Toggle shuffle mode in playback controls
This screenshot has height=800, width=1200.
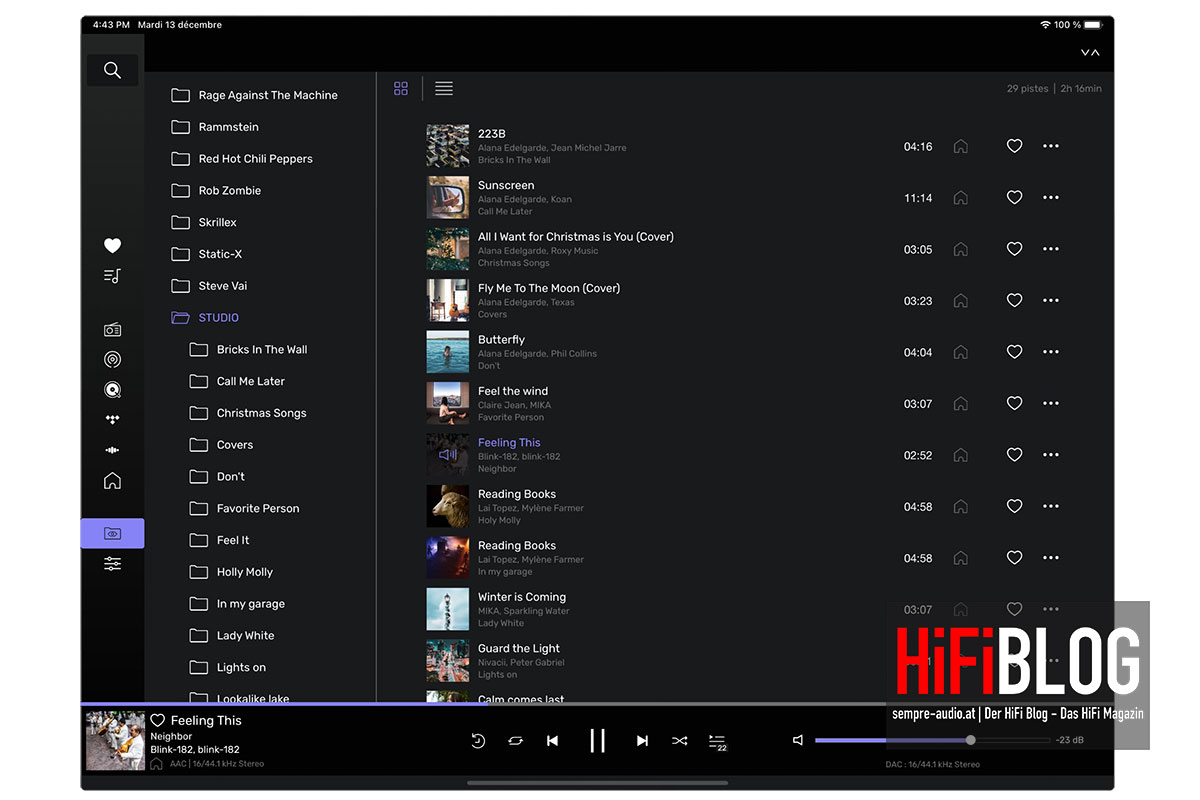point(680,741)
